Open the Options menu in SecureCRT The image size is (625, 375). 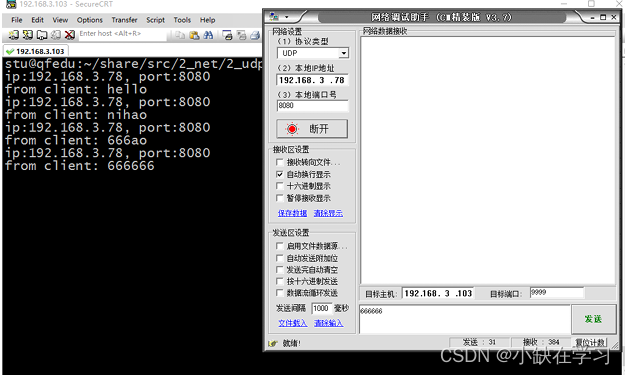tap(90, 20)
